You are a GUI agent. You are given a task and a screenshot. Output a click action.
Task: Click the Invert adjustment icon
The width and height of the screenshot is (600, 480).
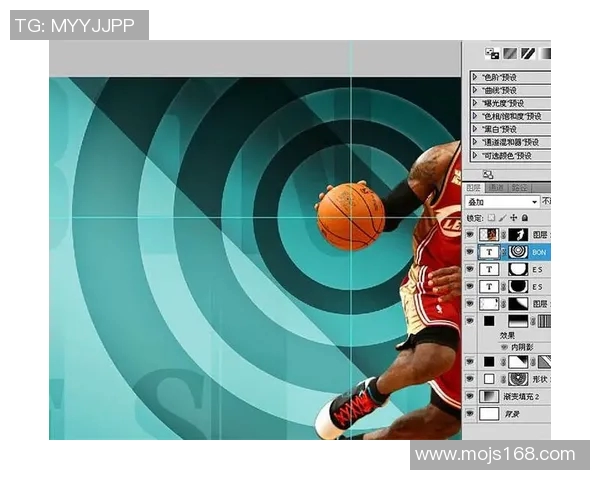[492, 54]
